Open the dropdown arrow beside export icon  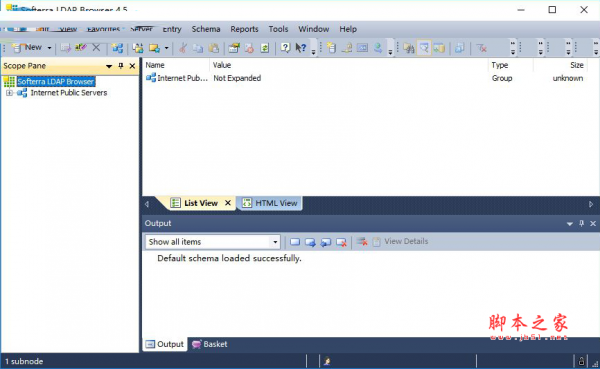pyautogui.click(x=166, y=48)
